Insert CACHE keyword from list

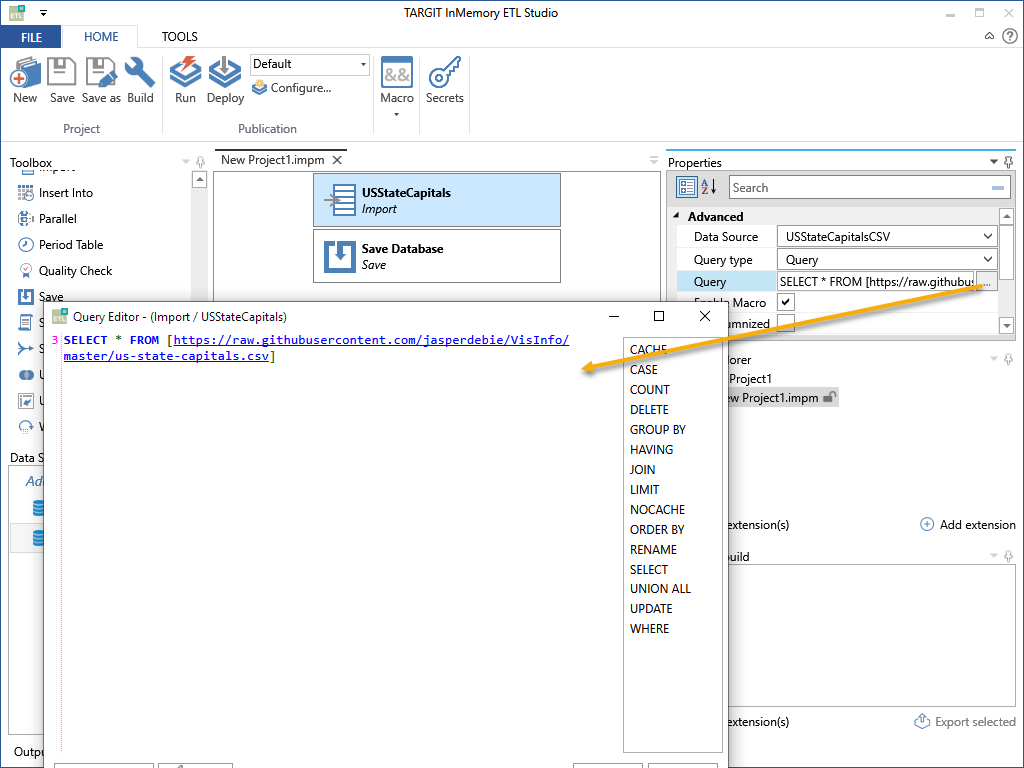pos(648,349)
